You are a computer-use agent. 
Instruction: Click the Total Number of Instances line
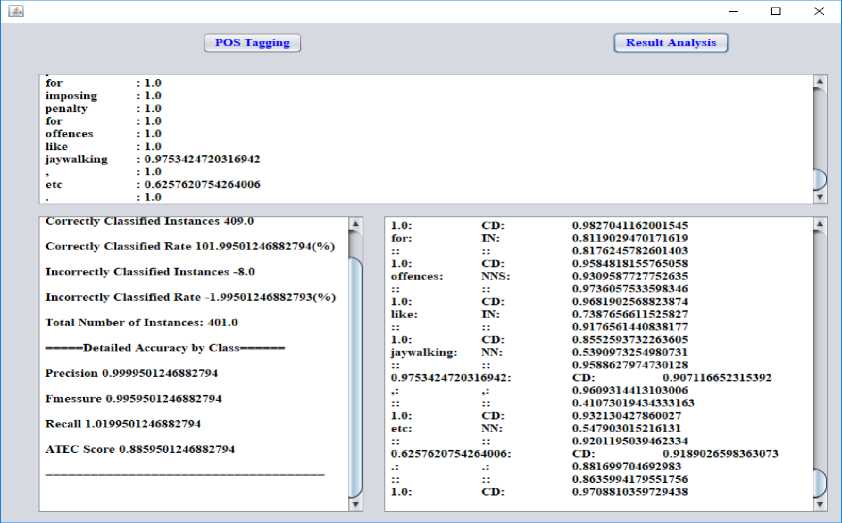coord(141,322)
